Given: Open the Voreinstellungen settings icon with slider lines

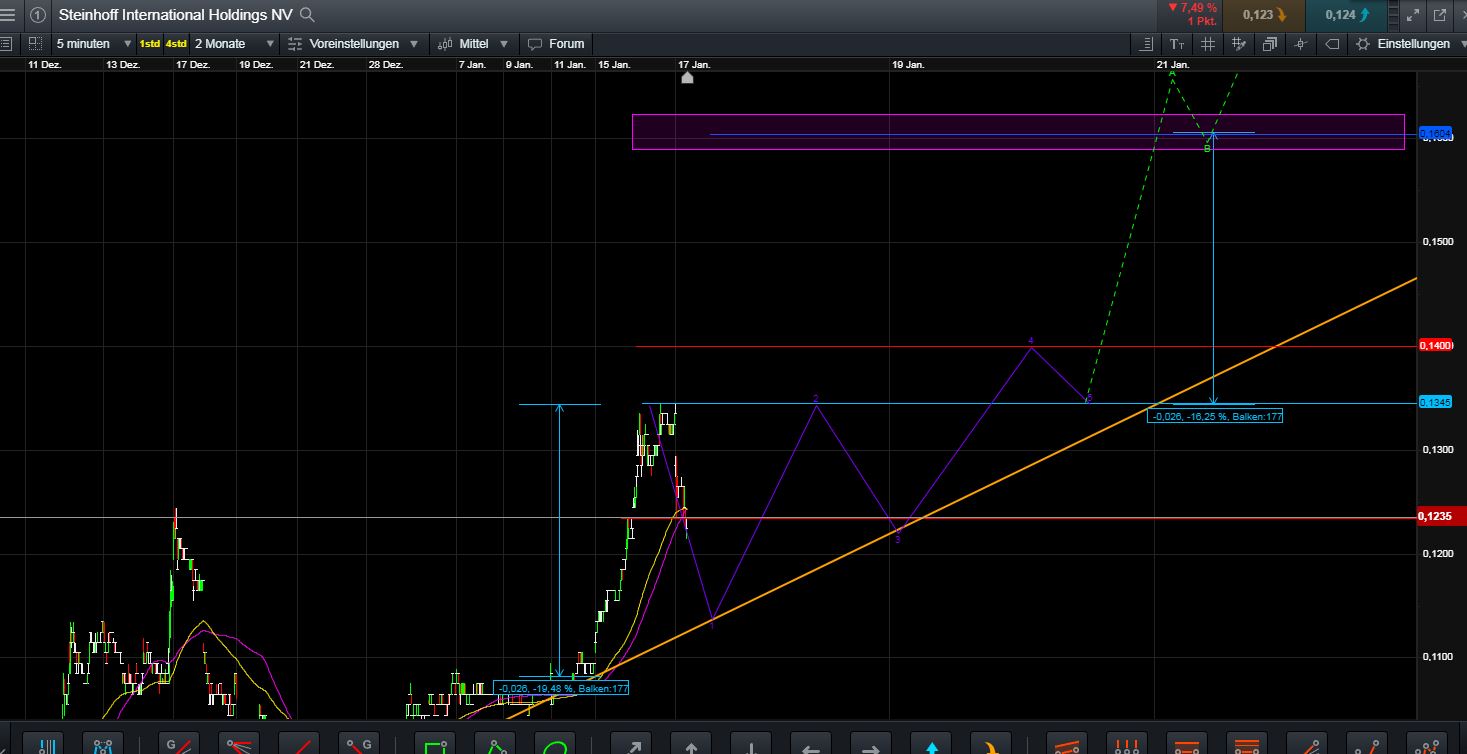Looking at the screenshot, I should [293, 43].
